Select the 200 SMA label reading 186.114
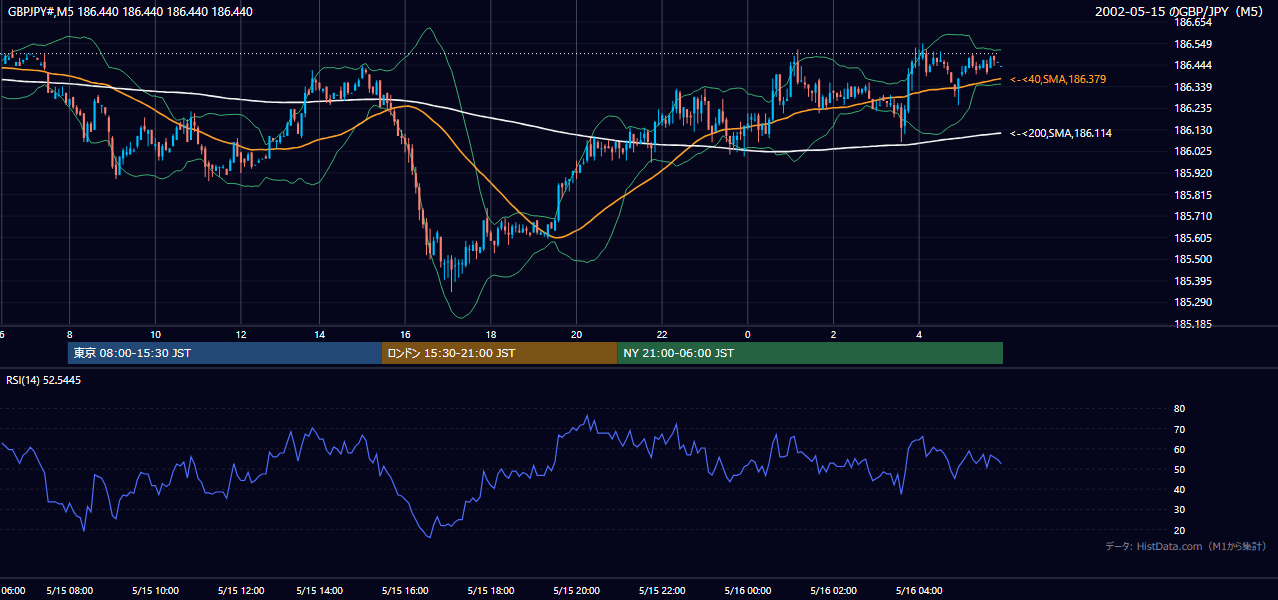This screenshot has width=1278, height=600. 1061,133
